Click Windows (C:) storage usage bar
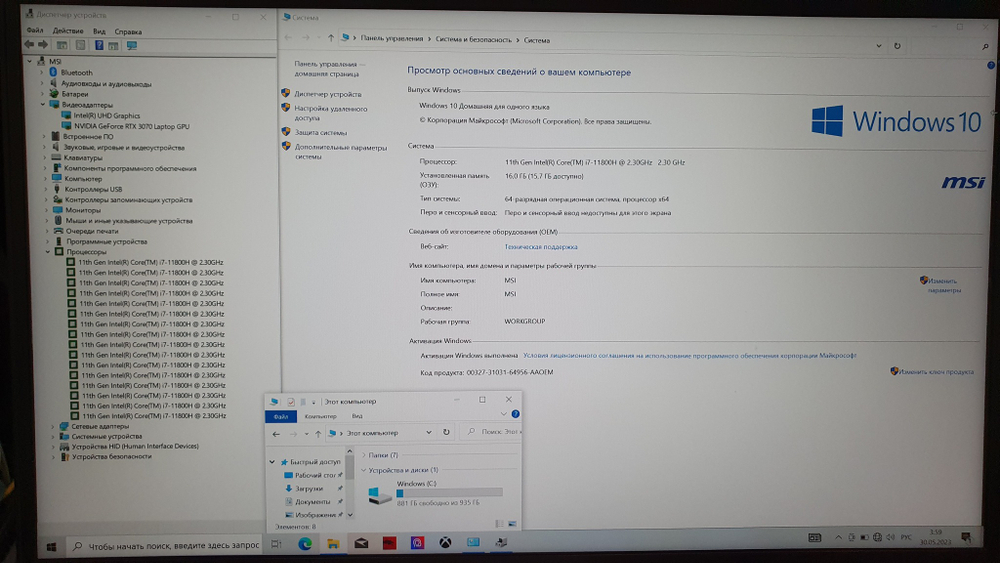 450,492
